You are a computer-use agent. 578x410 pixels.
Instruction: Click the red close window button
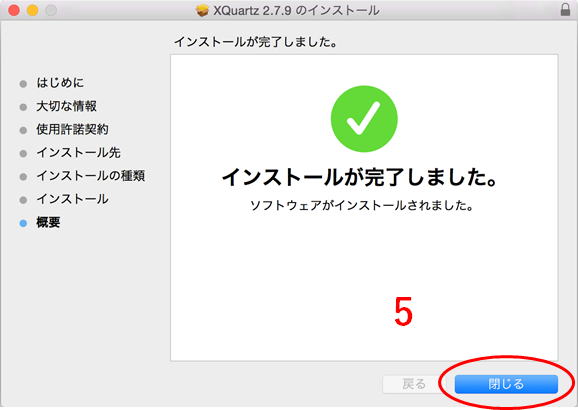(x=14, y=10)
